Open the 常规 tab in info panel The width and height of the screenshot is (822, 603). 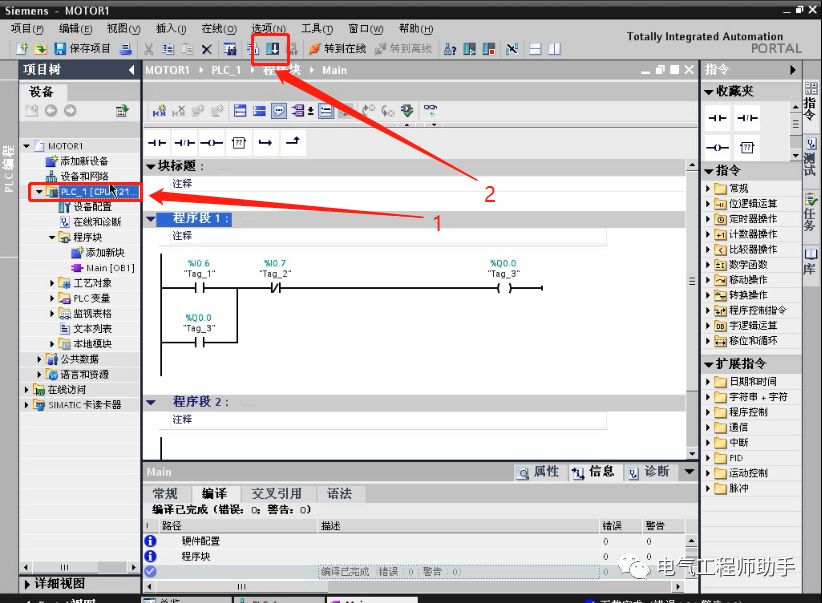tap(165, 493)
